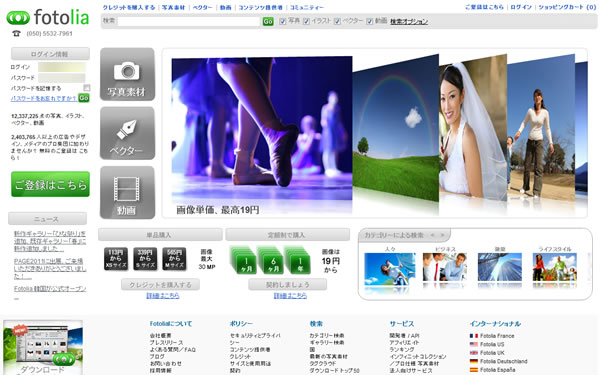
Task: Select the 6ヶ月 subscription stack icon
Action: 270,260
